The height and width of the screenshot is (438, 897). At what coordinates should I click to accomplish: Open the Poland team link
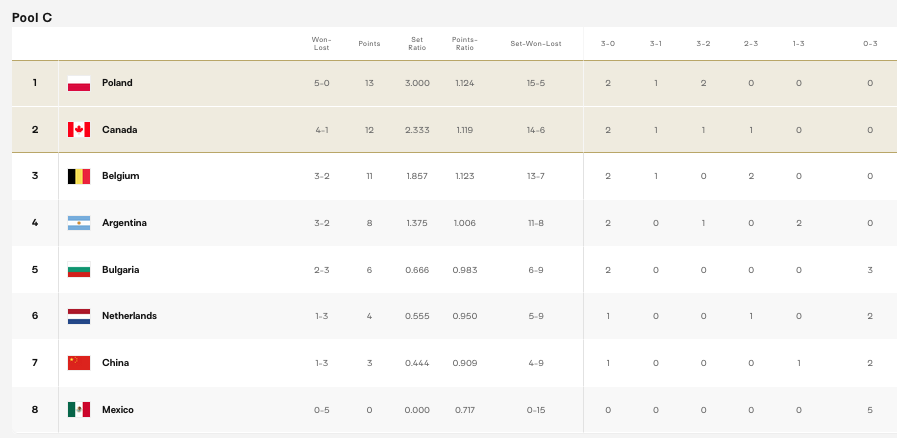[x=117, y=83]
